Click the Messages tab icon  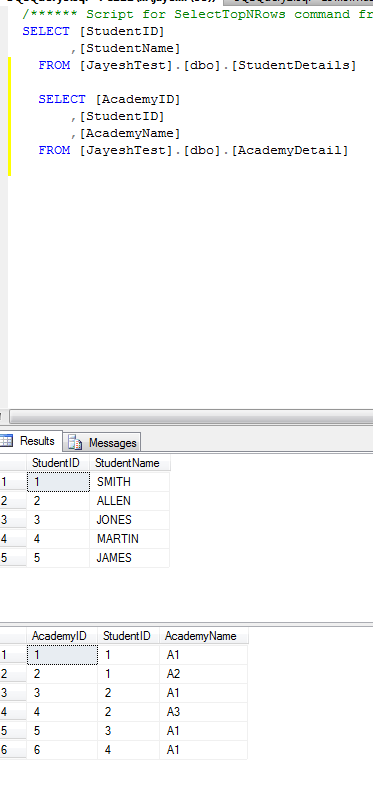pyautogui.click(x=75, y=443)
